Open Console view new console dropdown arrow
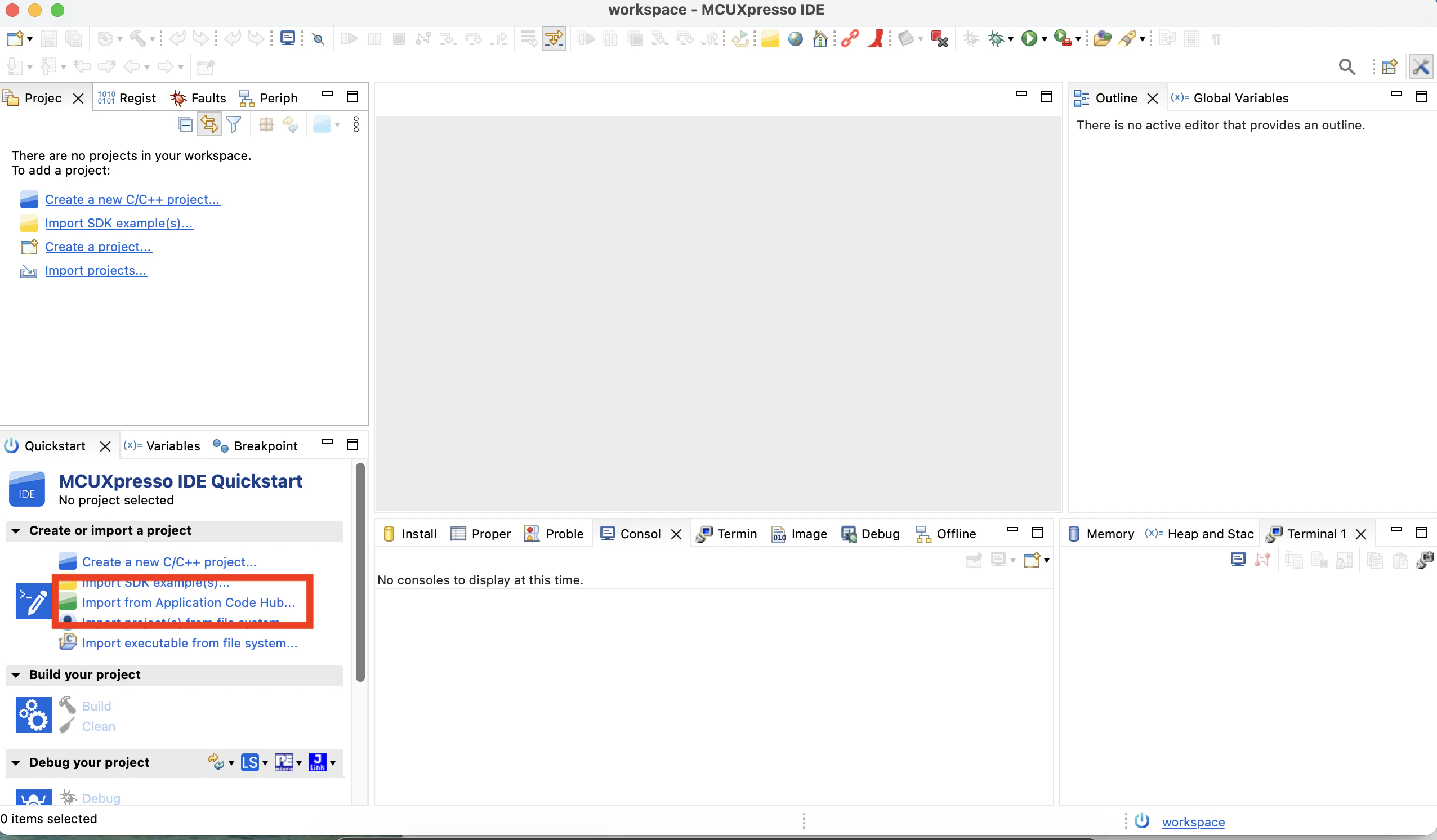Viewport: 1437px width, 840px height. pyautogui.click(x=1046, y=561)
